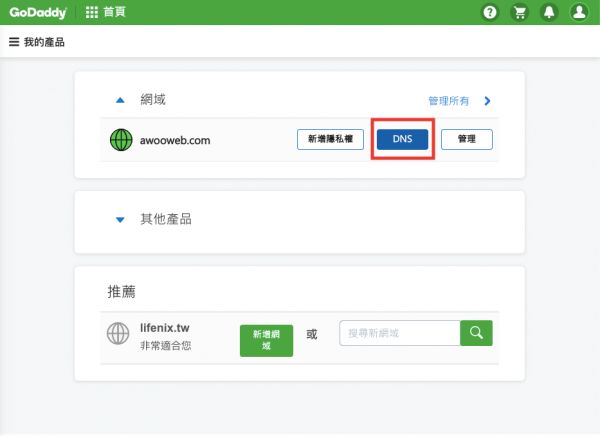This screenshot has height=436, width=600.
Task: Click the 其他產品 section title
Action: click(166, 219)
